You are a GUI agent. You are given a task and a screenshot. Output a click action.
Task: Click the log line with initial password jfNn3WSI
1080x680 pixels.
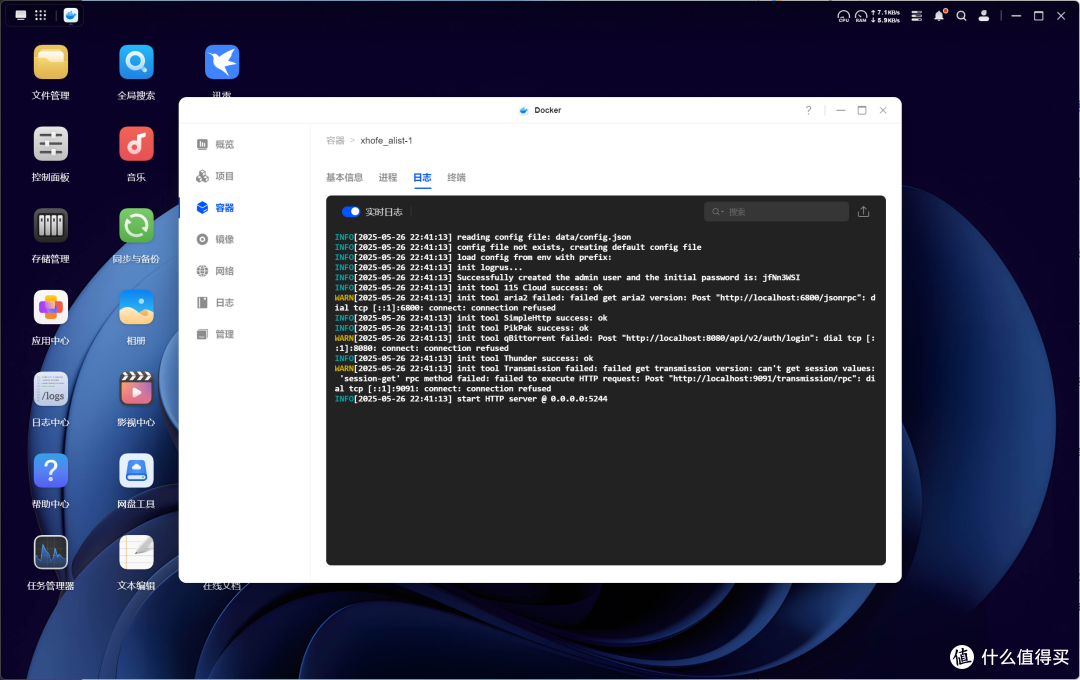(x=568, y=278)
